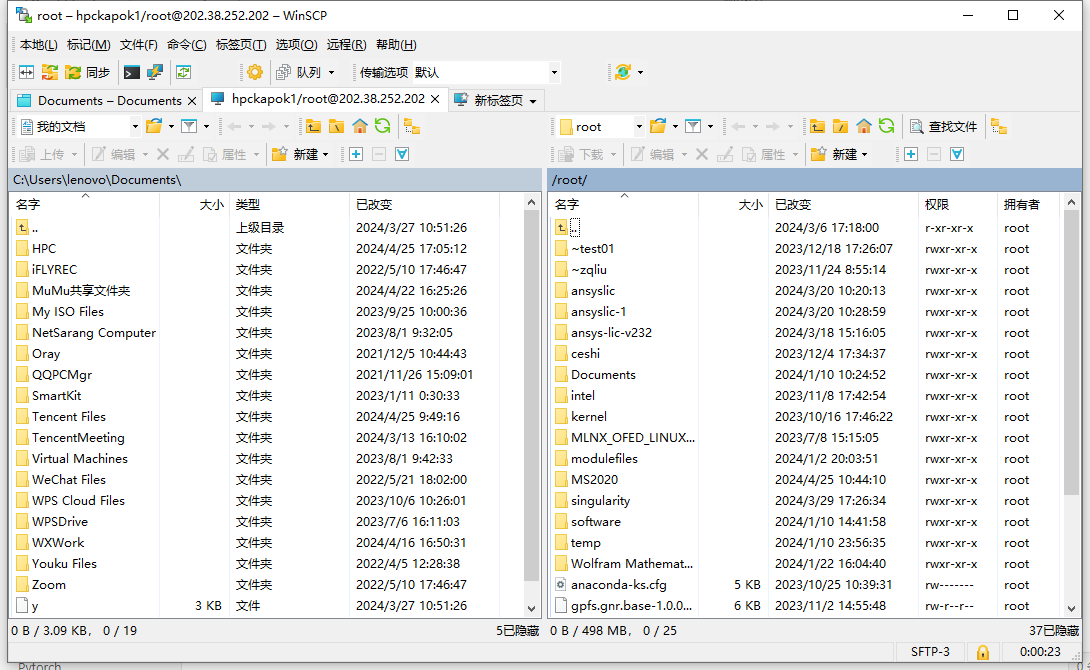Click the compare directories icon in main toolbar

[26, 72]
